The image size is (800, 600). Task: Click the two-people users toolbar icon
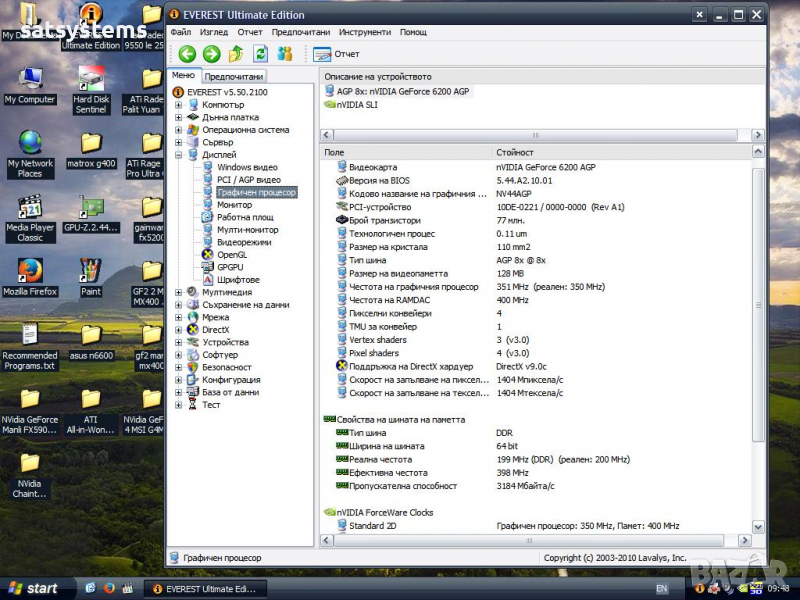tap(284, 54)
